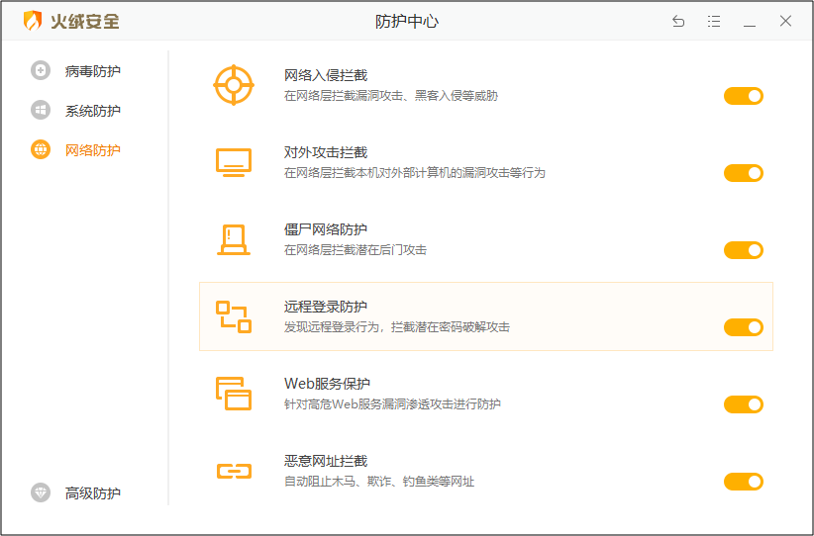Open 恶意网址拦截 settings title

pyautogui.click(x=325, y=461)
